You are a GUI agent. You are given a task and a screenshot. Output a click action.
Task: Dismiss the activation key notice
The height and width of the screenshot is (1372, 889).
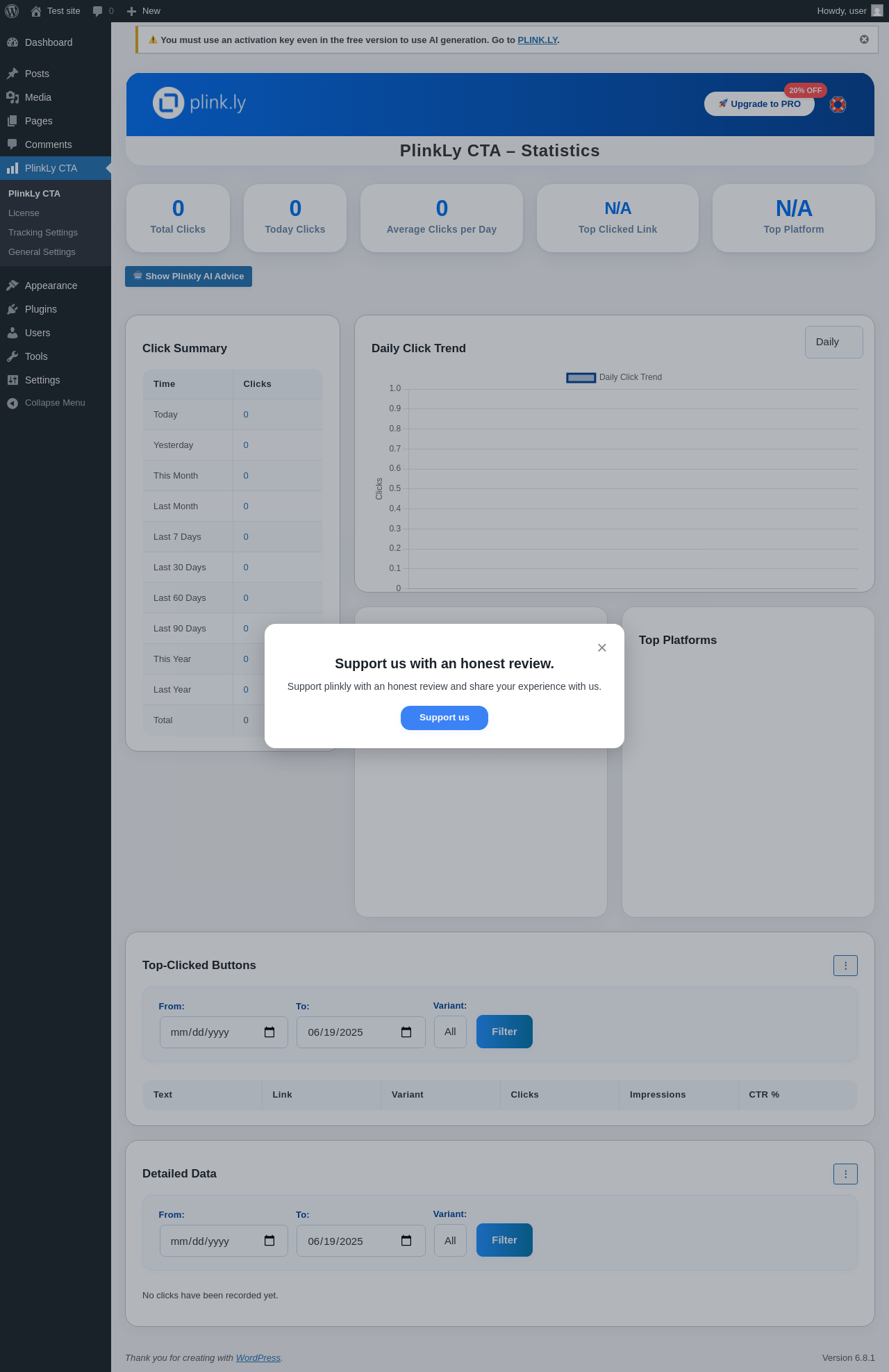pyautogui.click(x=864, y=40)
